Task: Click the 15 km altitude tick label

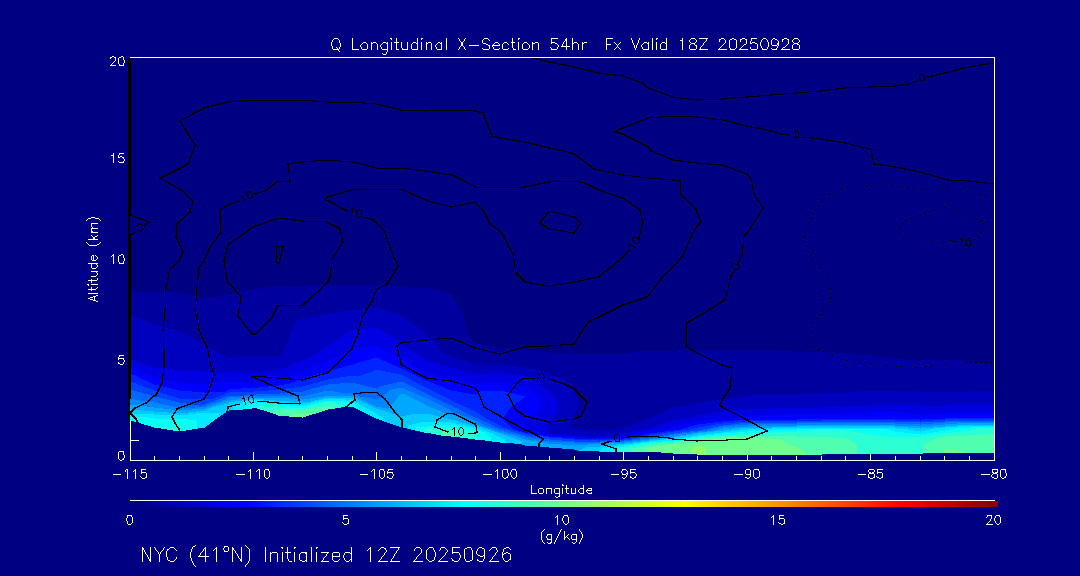Action: (x=115, y=159)
